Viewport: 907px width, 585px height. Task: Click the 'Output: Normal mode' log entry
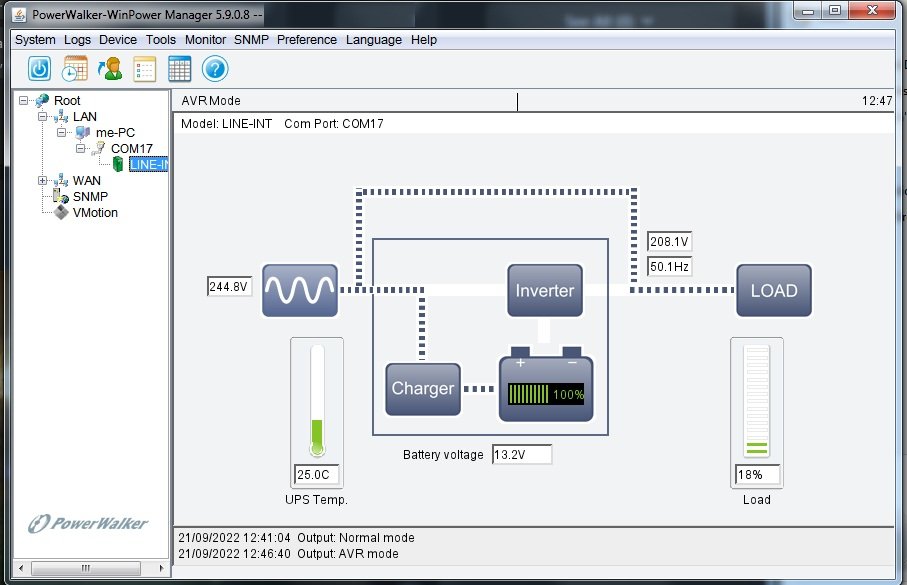click(x=296, y=538)
